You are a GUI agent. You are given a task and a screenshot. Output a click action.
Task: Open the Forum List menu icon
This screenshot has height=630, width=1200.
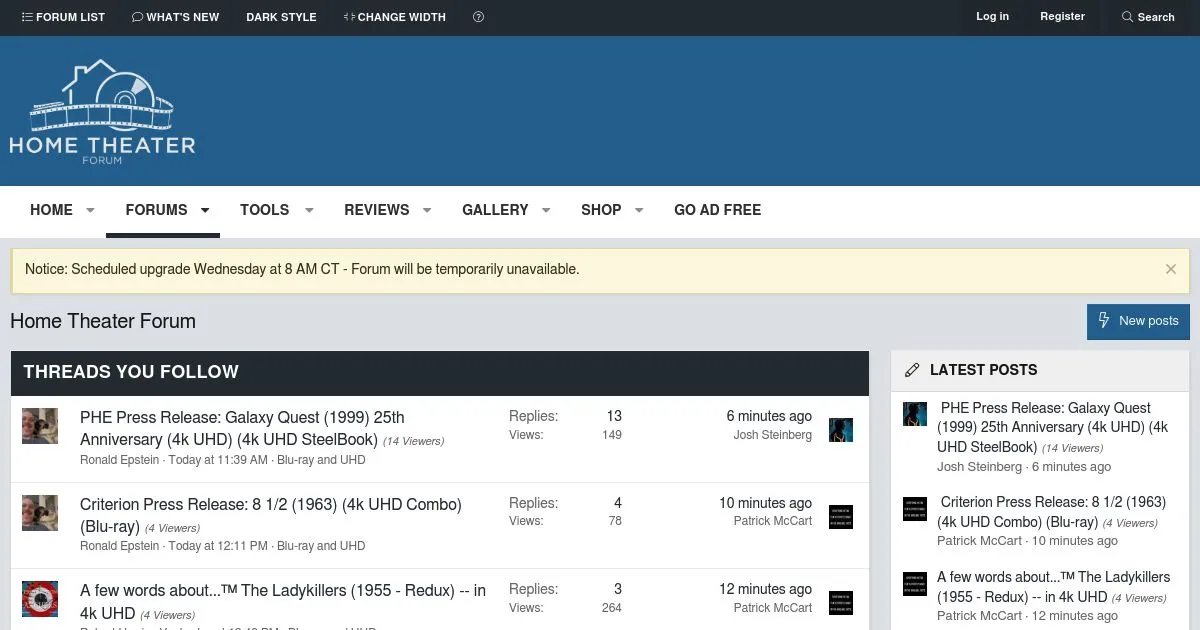coord(27,17)
